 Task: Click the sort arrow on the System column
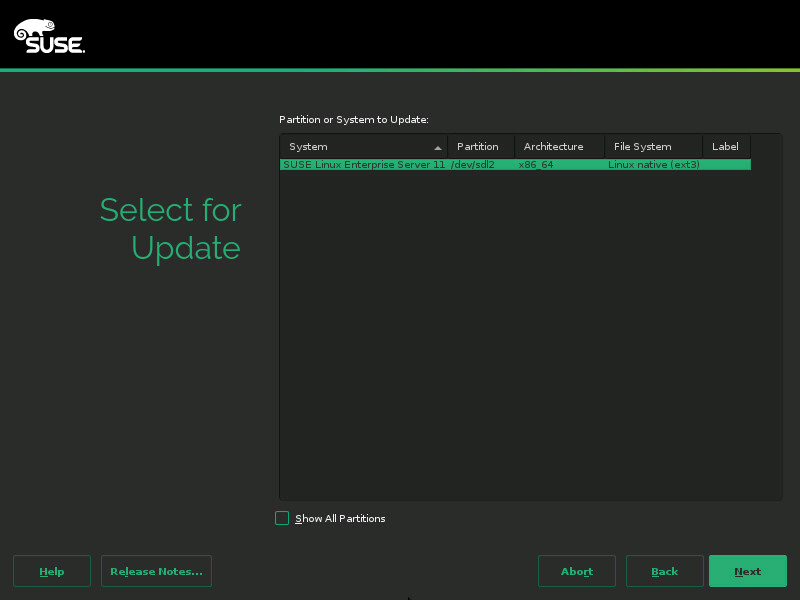(x=437, y=146)
